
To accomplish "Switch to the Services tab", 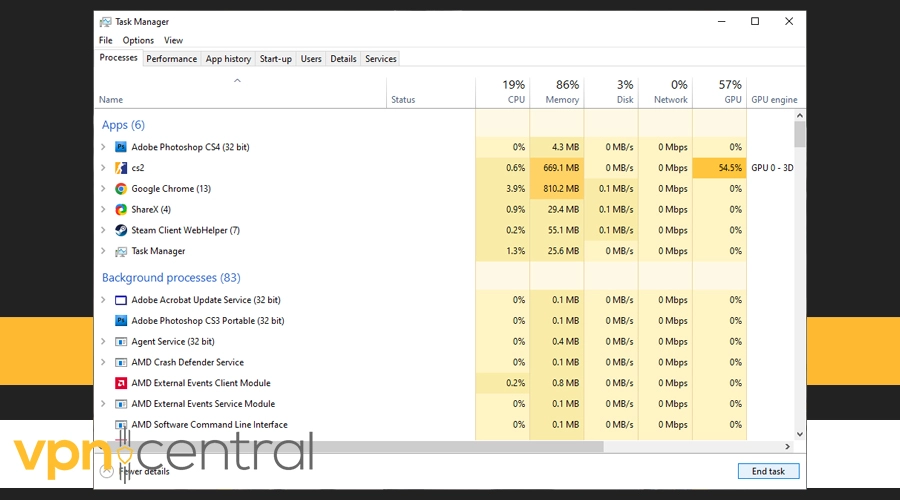I will [x=381, y=59].
